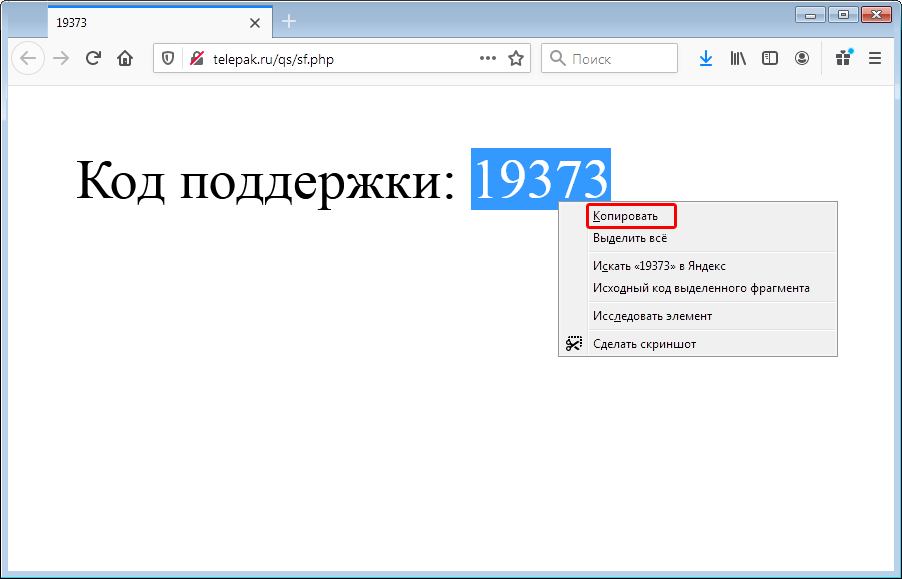Reload the current page
The height and width of the screenshot is (579, 902).
point(93,58)
